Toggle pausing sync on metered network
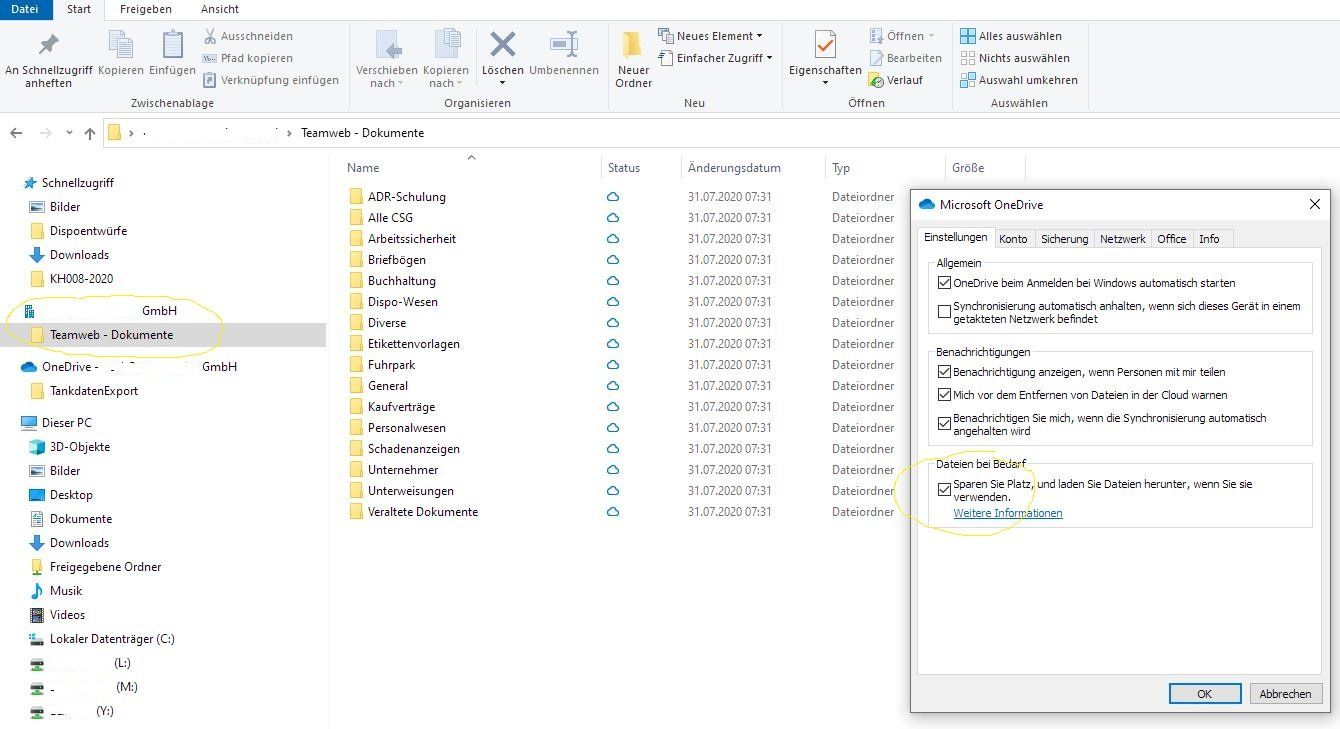The height and width of the screenshot is (729, 1340). click(944, 312)
